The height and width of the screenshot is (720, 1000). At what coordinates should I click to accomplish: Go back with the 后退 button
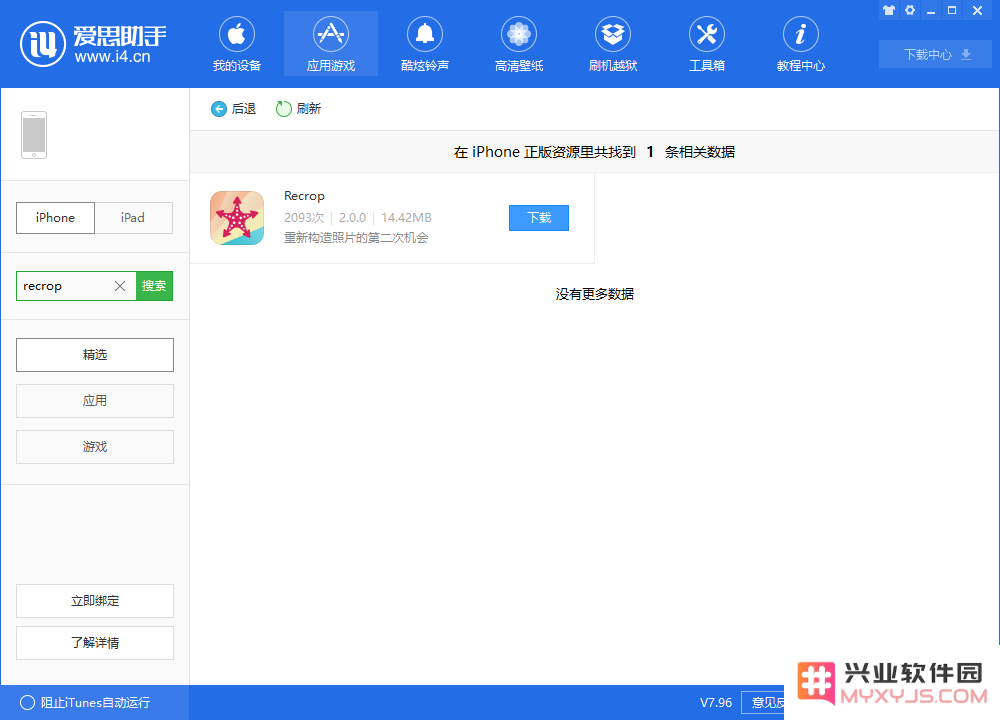[x=233, y=109]
